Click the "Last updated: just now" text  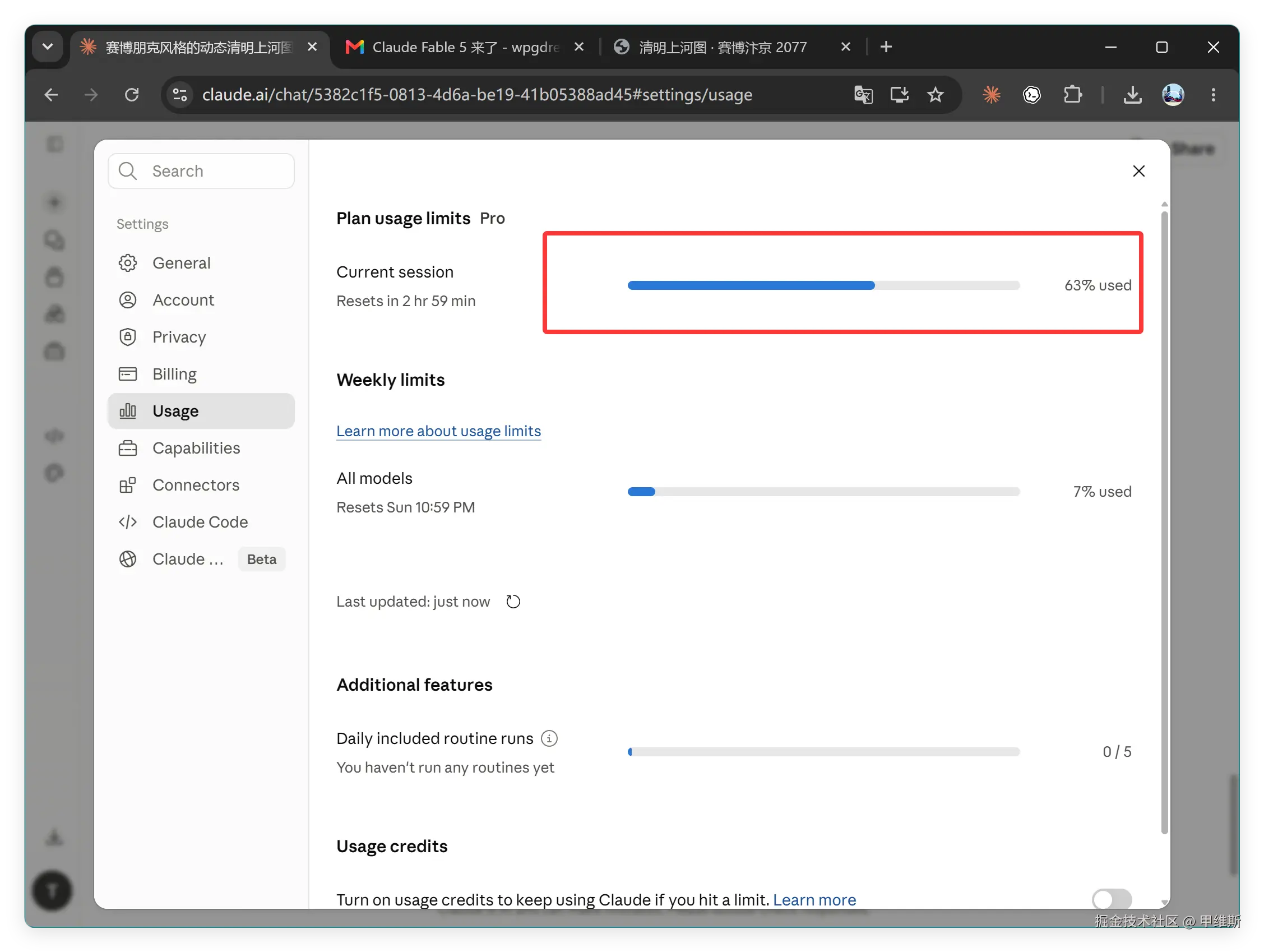pyautogui.click(x=413, y=602)
